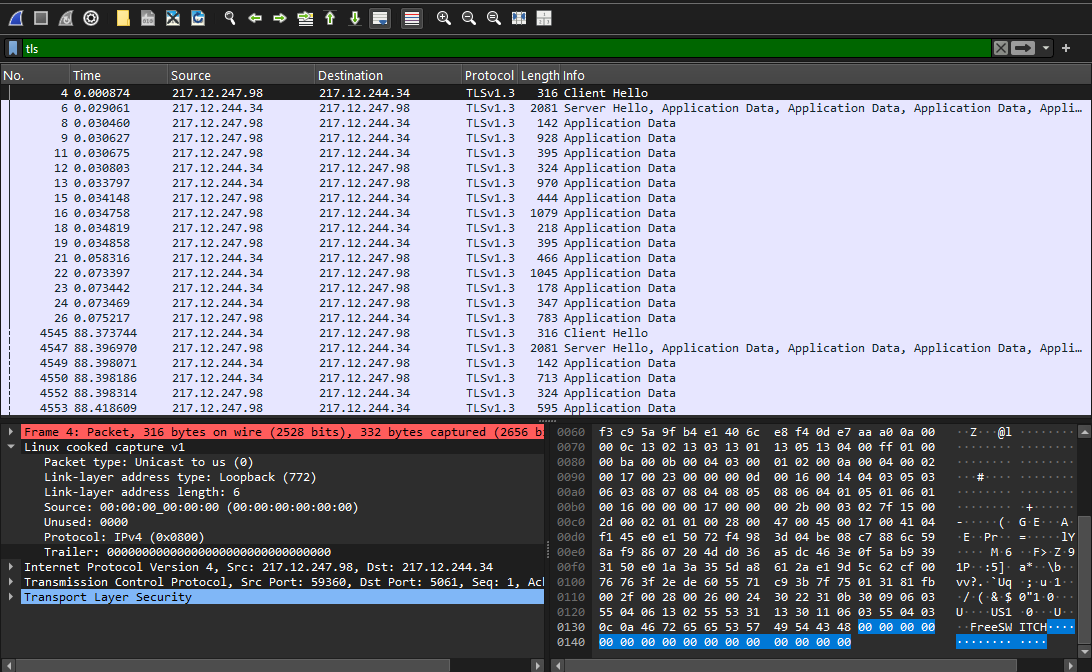
Task: Start a new packet capture with shark fin icon
Action: [16, 18]
